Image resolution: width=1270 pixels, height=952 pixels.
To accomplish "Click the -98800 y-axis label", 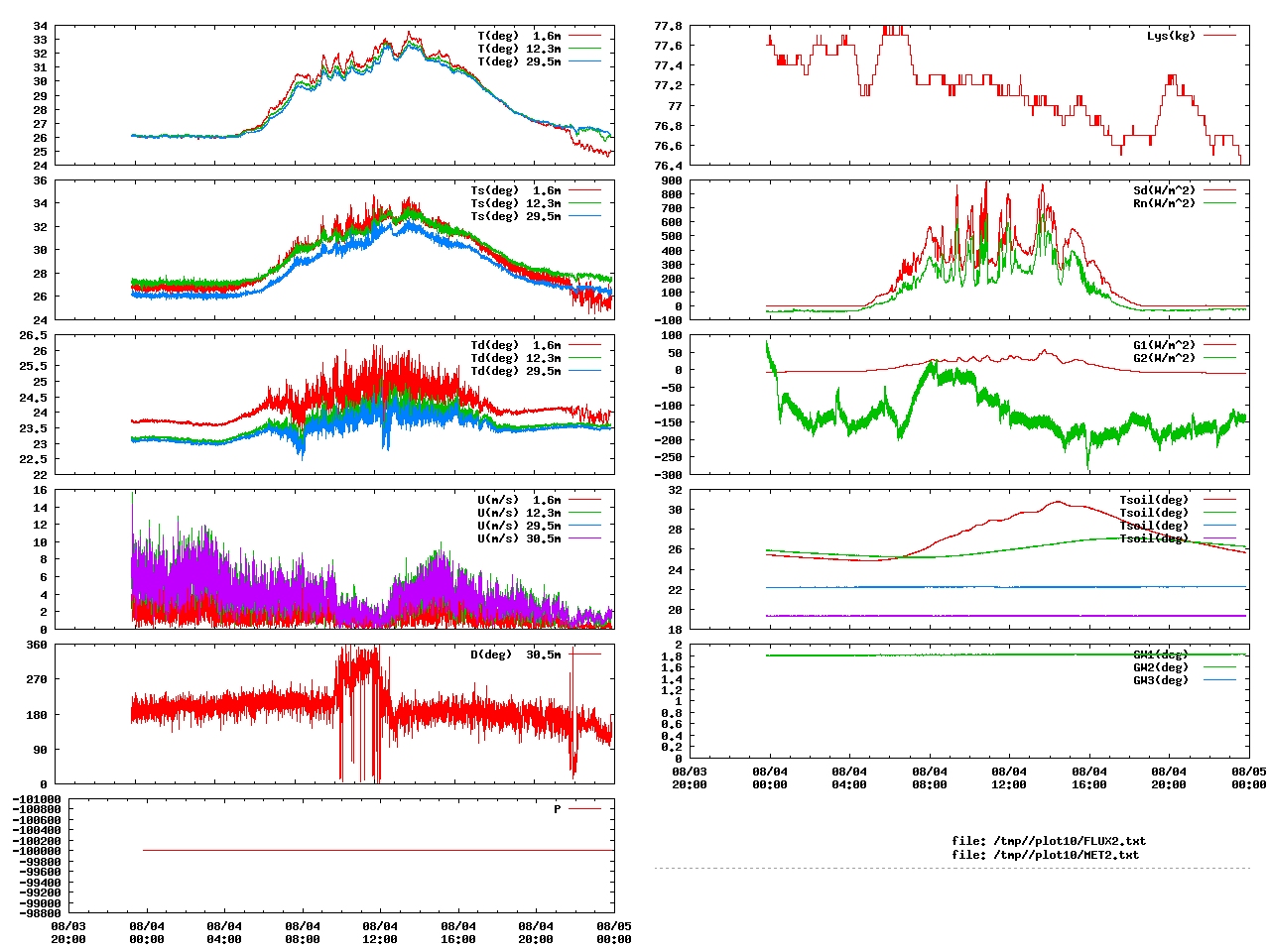I will [40, 913].
